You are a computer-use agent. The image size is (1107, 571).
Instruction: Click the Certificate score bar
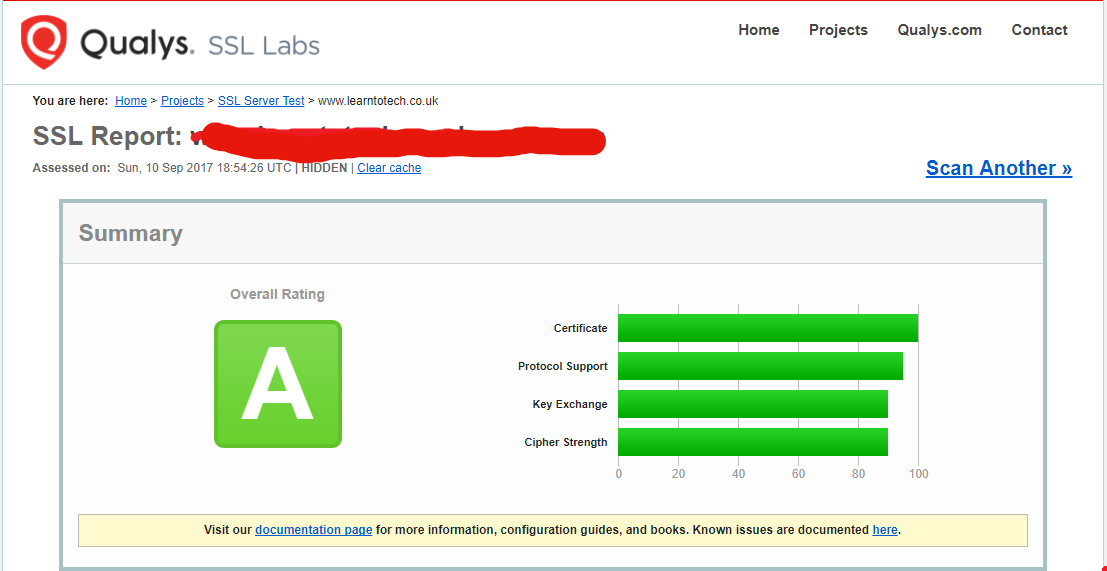768,328
